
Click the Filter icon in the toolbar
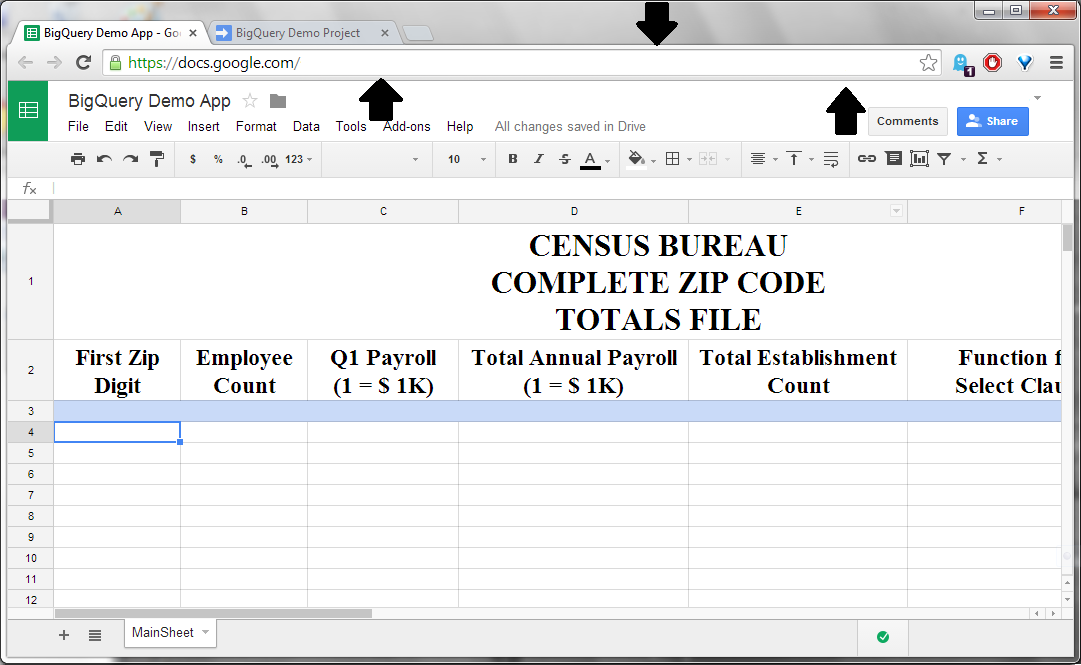click(946, 158)
